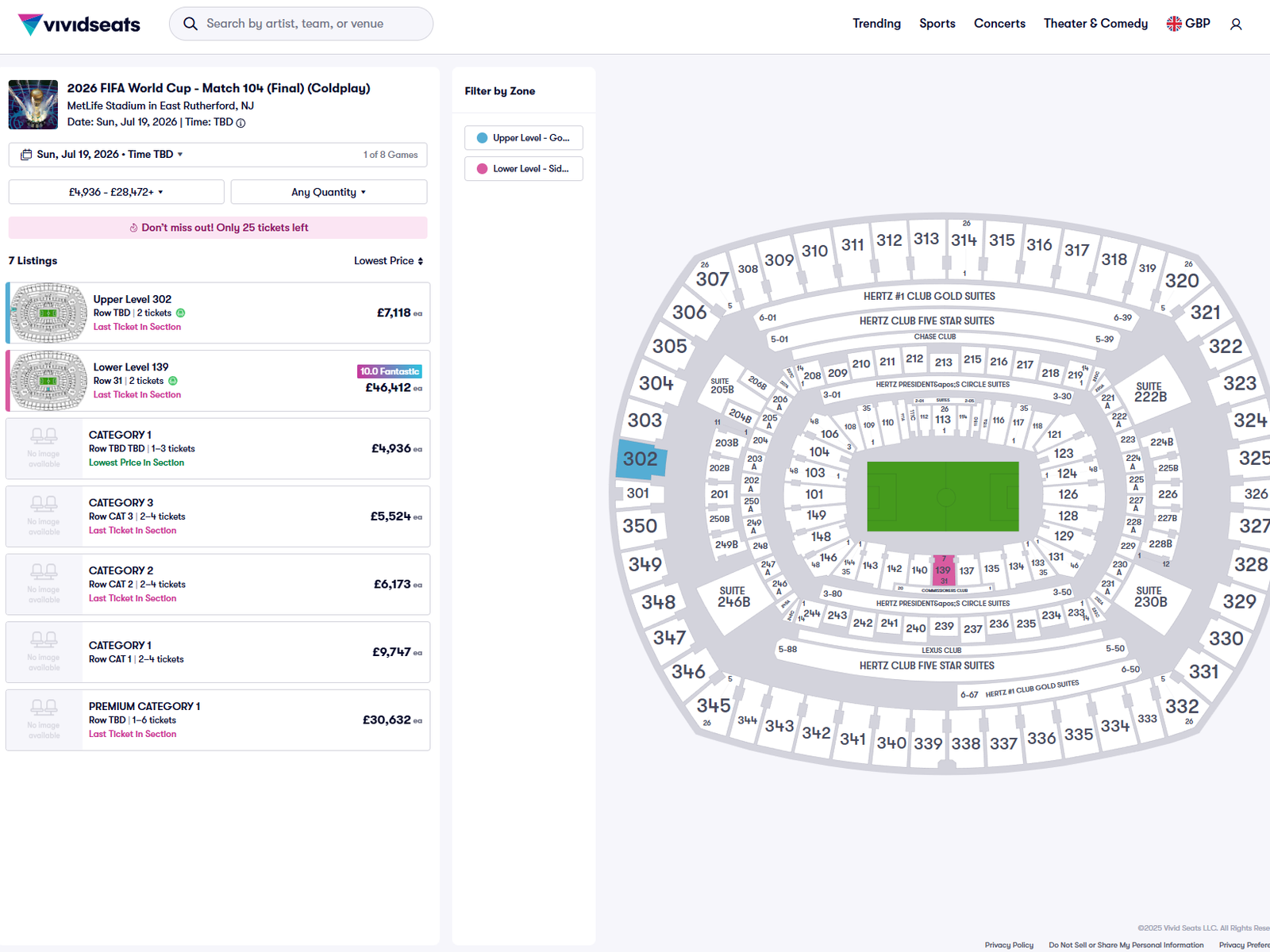Click the sort arrows beside Lowest Price
Image resolution: width=1270 pixels, height=952 pixels.
pyautogui.click(x=421, y=260)
